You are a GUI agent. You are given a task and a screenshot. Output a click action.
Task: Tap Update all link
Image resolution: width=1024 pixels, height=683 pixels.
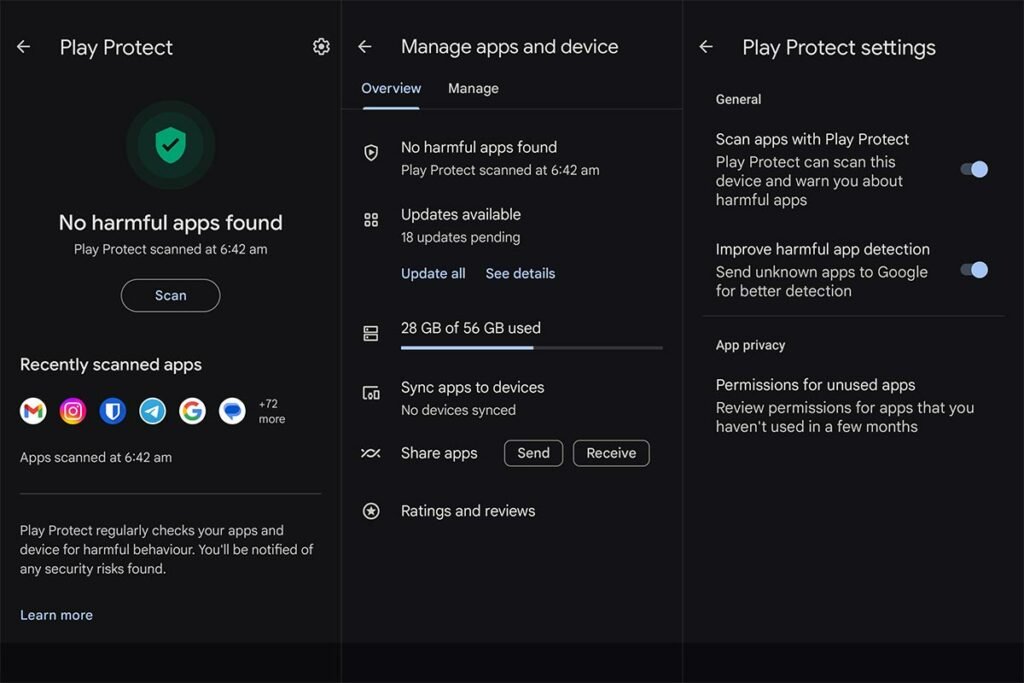433,274
